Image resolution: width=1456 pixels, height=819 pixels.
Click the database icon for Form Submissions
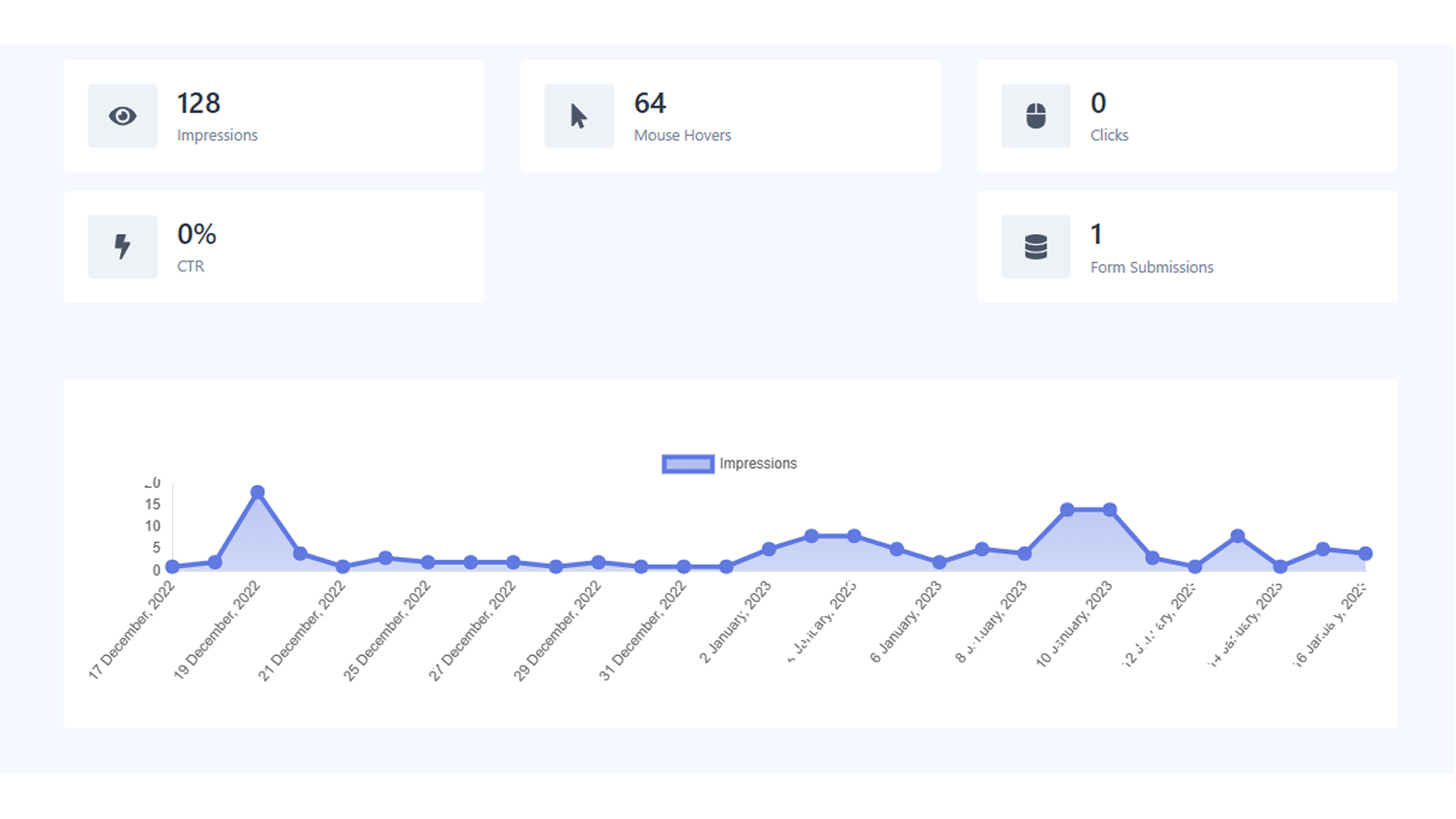pyautogui.click(x=1036, y=247)
